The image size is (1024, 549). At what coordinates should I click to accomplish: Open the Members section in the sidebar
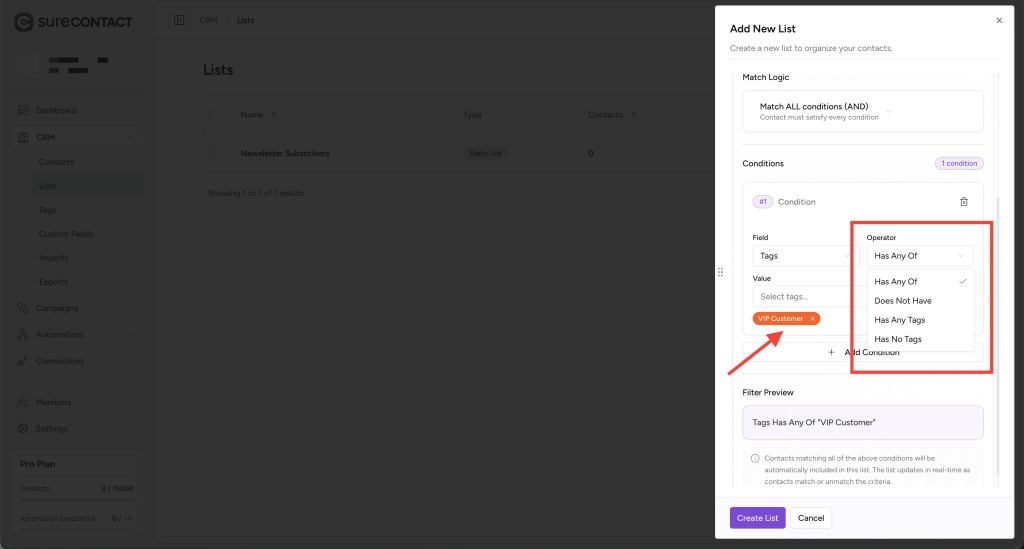click(53, 402)
